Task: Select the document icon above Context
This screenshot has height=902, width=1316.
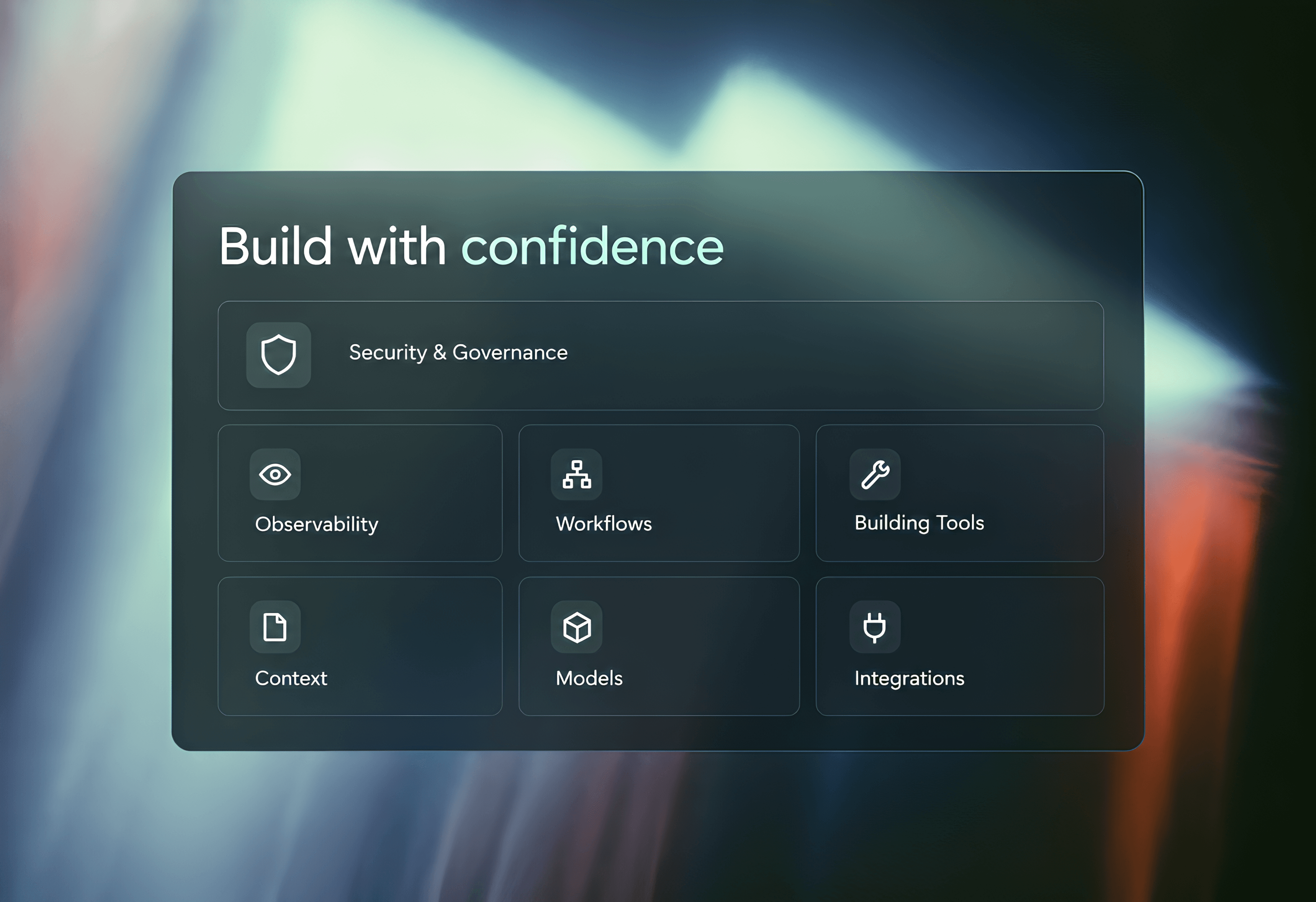Action: [x=275, y=627]
